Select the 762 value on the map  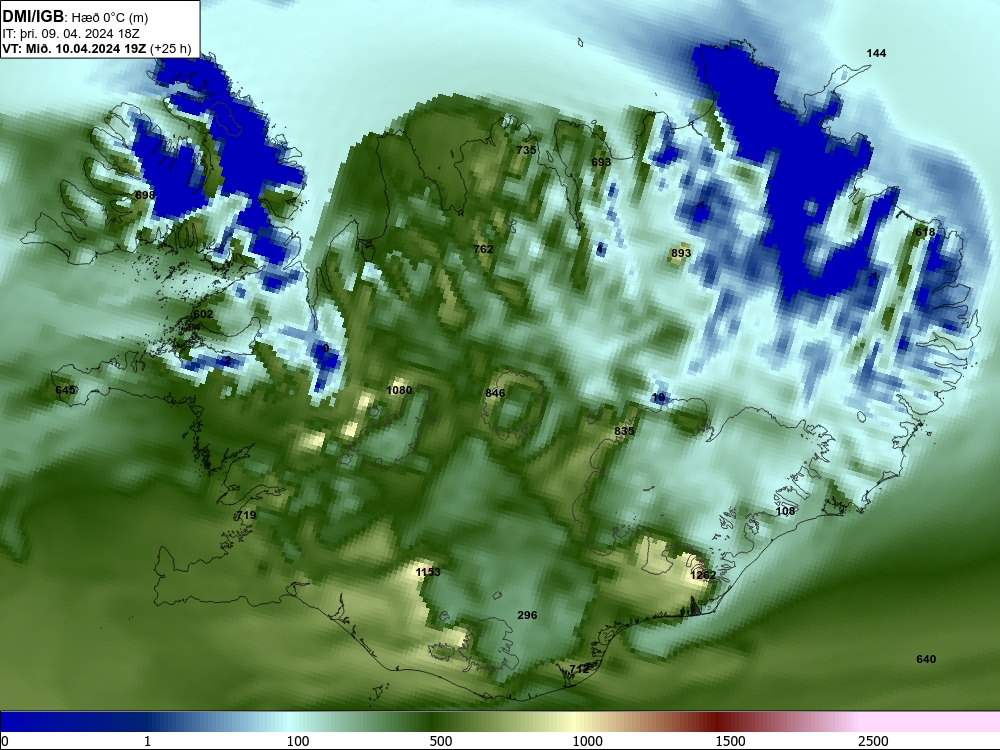click(x=483, y=249)
